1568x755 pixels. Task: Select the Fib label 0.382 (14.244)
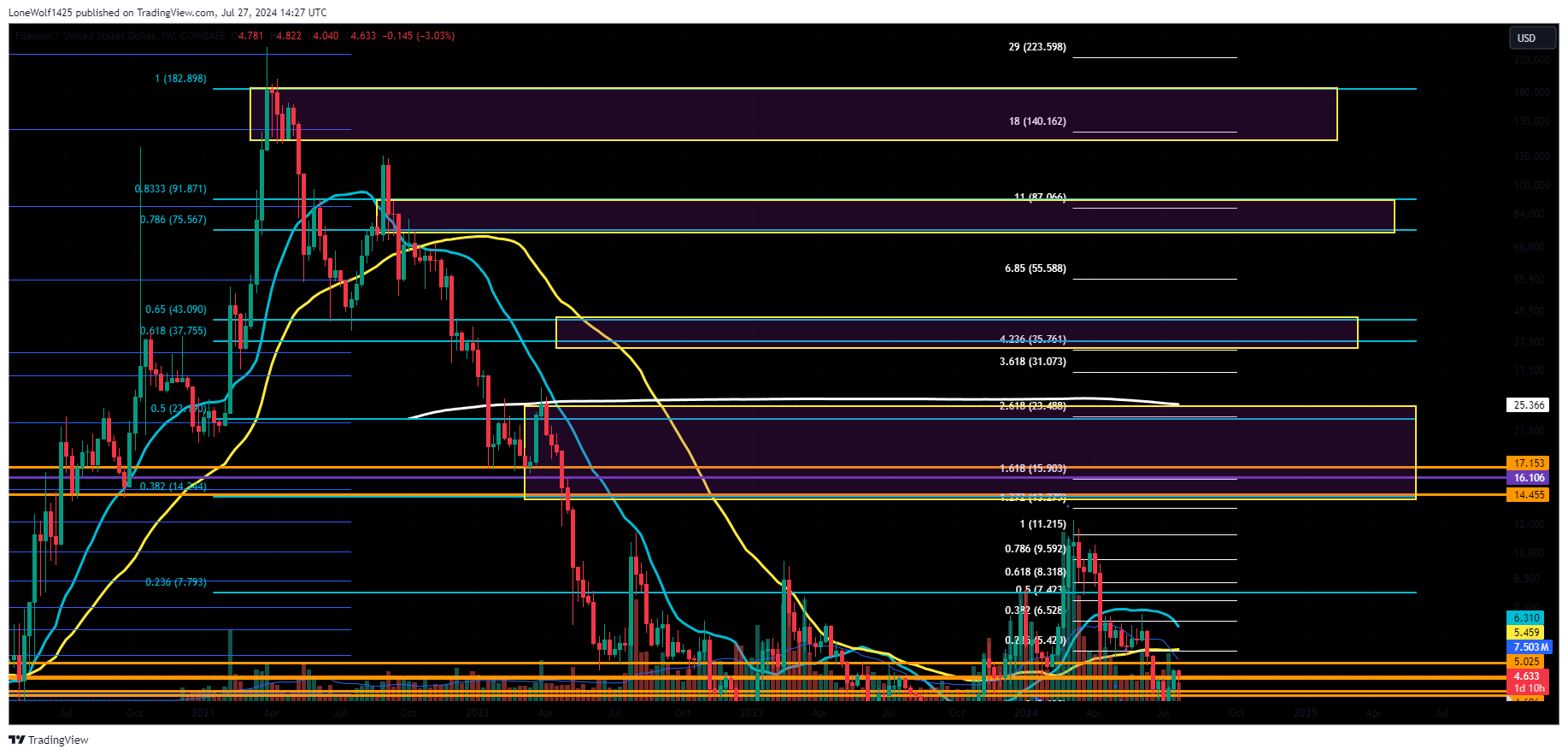[173, 487]
